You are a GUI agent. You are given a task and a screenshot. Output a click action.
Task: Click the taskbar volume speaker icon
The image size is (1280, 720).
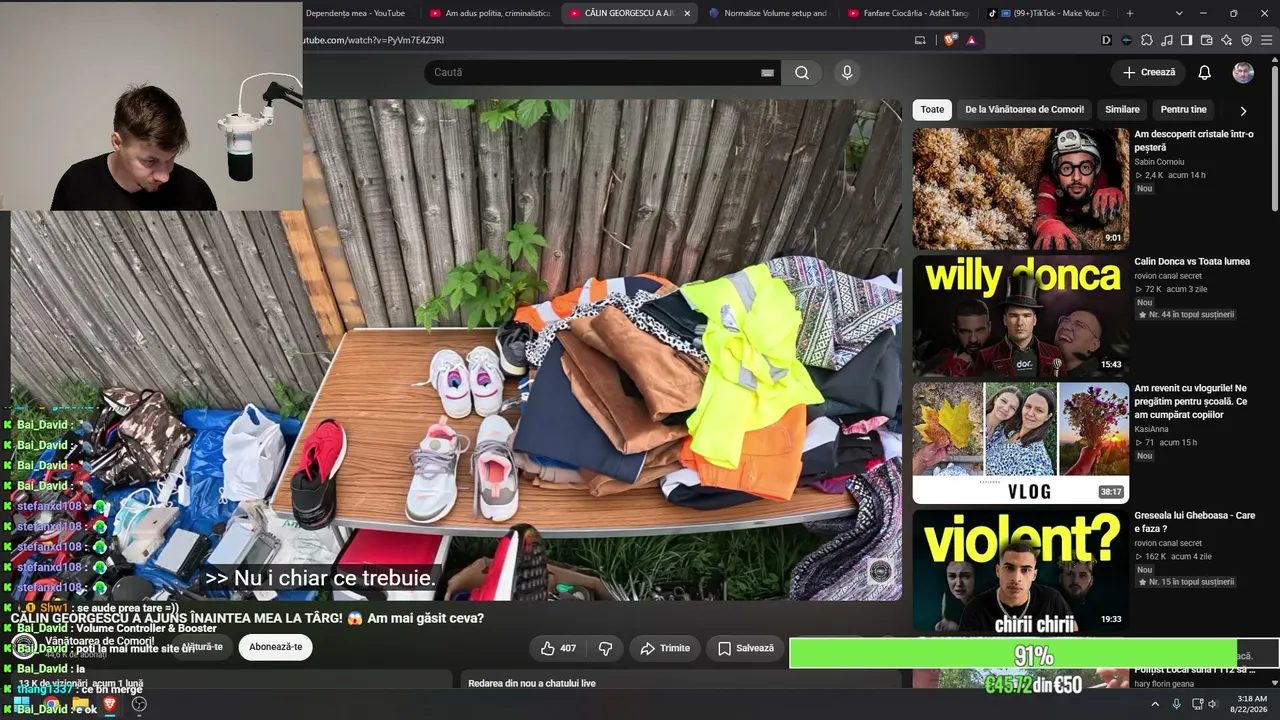(x=1212, y=704)
